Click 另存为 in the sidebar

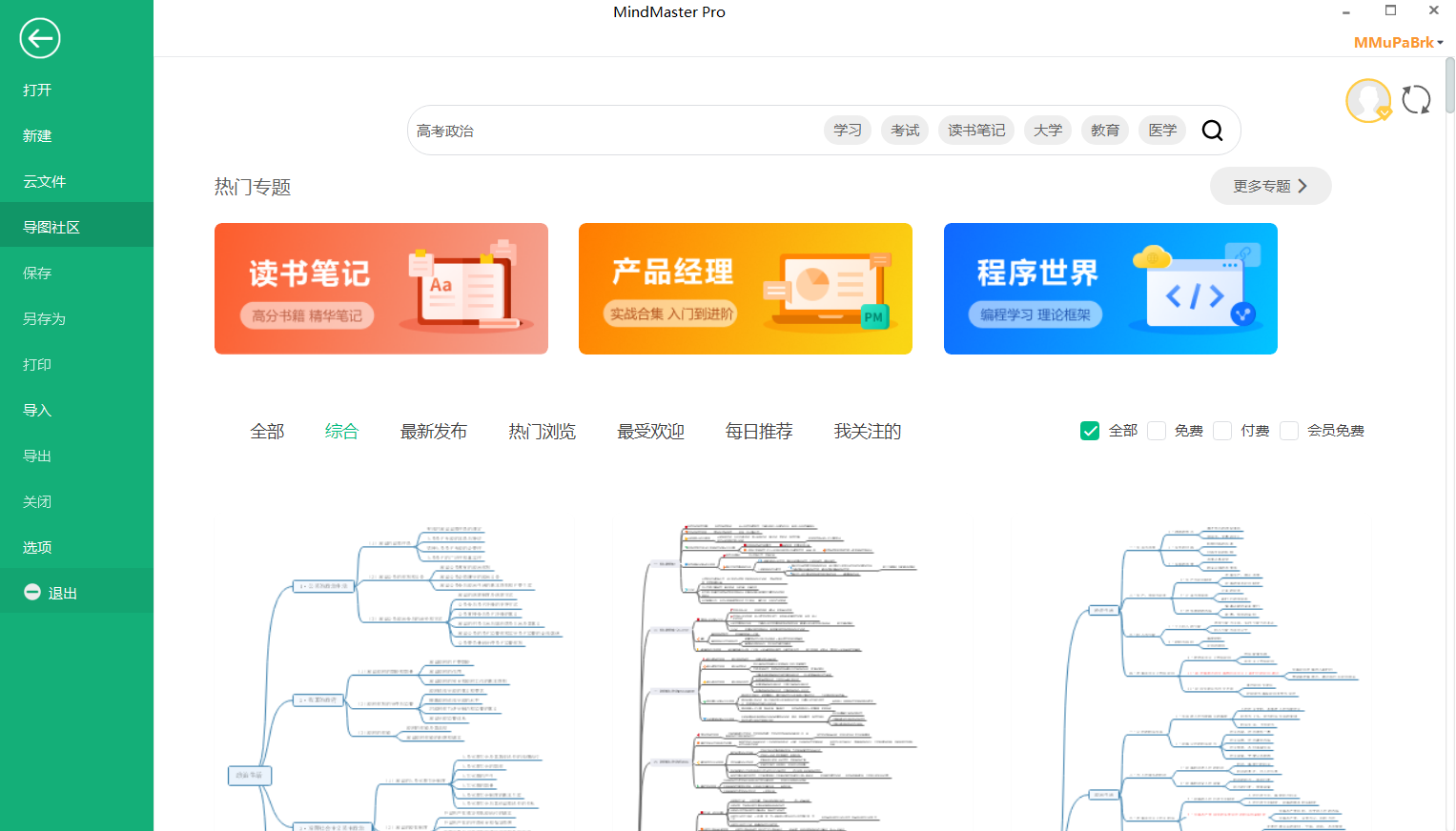[x=76, y=318]
